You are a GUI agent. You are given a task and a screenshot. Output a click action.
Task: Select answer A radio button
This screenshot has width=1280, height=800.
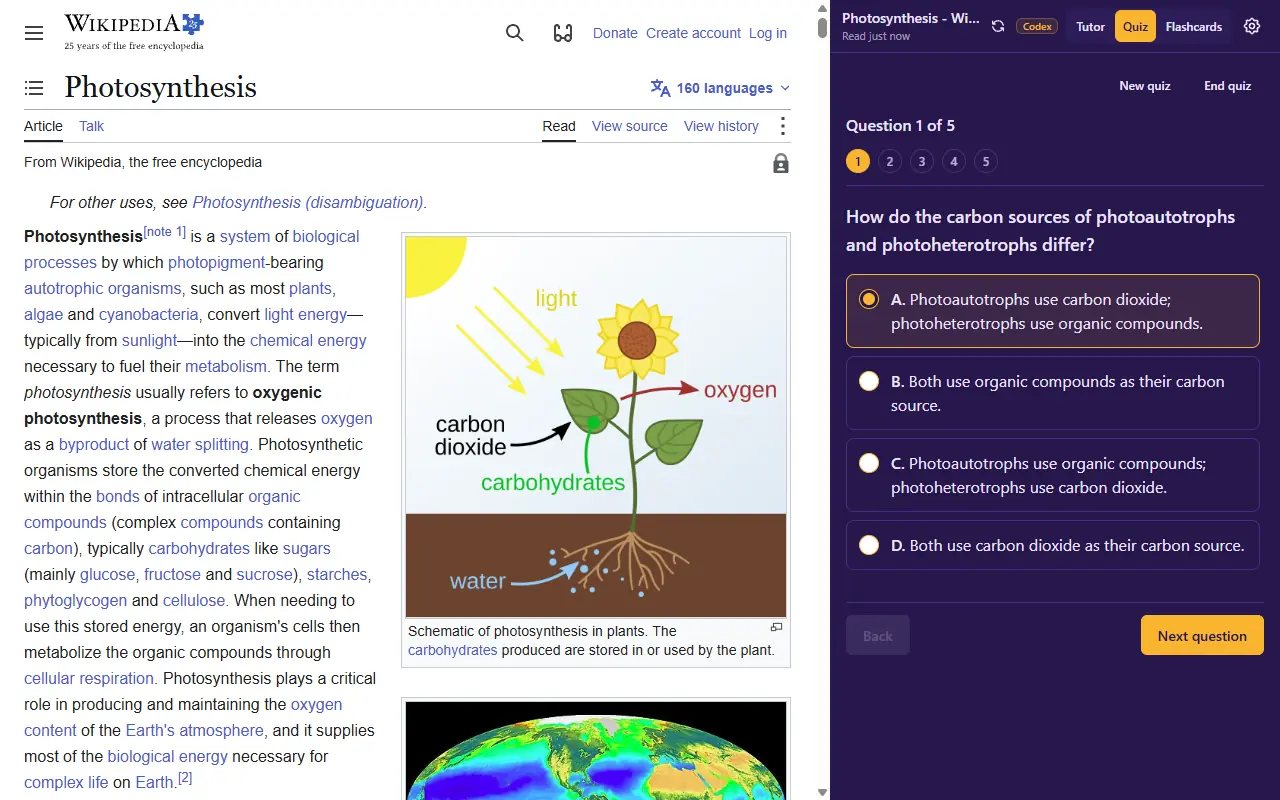coord(869,299)
